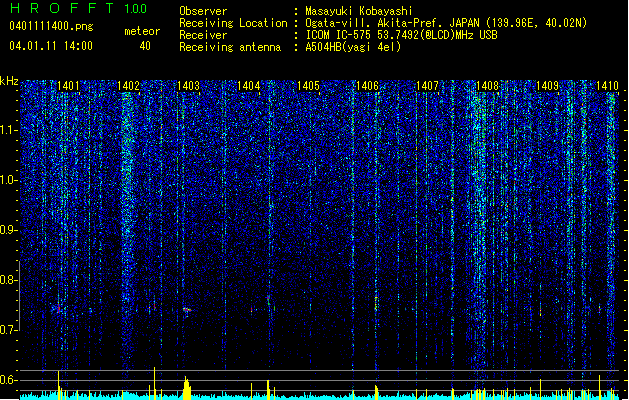Click the 1407 time marker
Screen dimensions: 629x400
tap(428, 86)
